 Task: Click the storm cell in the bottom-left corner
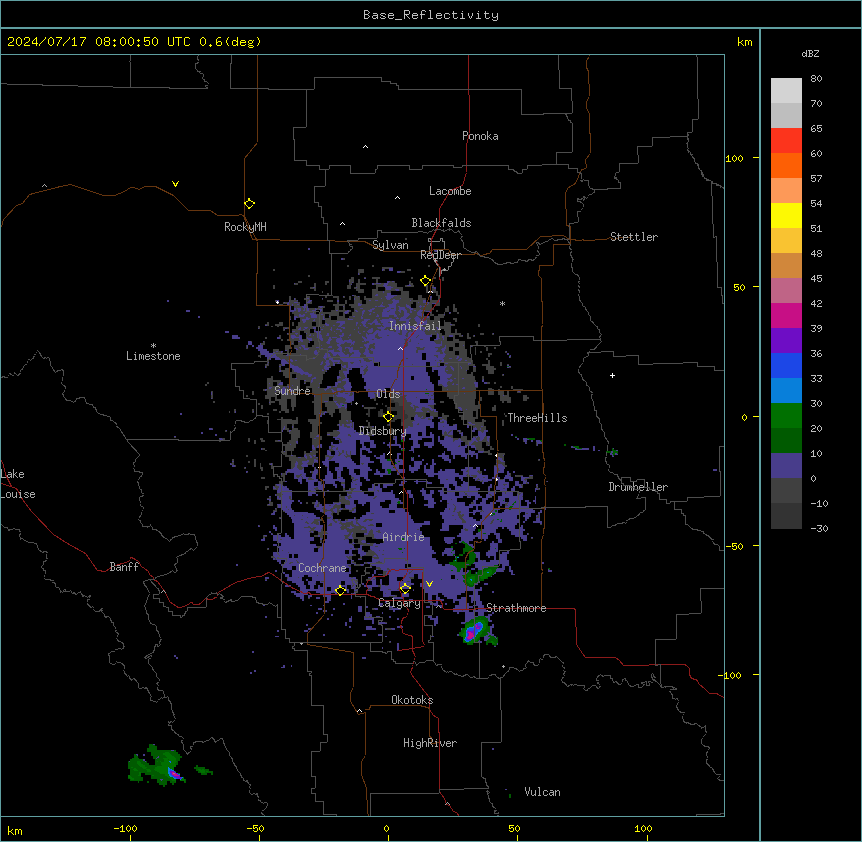pos(157,766)
